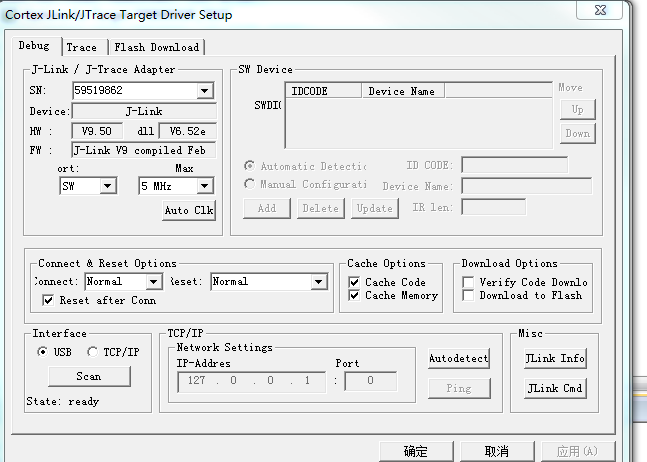Disable the Cache Code checkbox
647x462 pixels.
pyautogui.click(x=354, y=282)
